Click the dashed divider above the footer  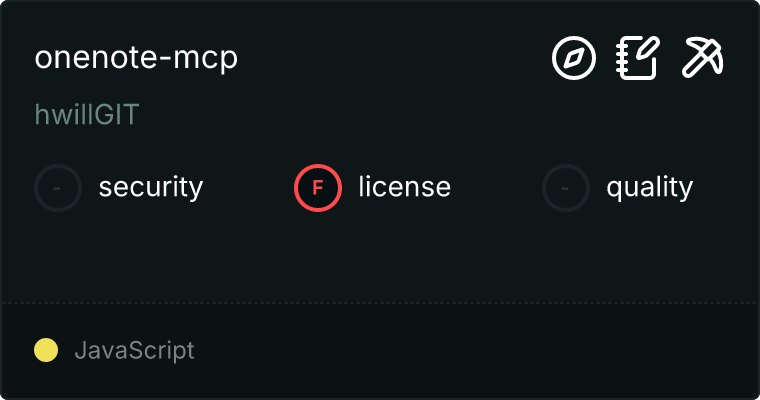point(380,303)
